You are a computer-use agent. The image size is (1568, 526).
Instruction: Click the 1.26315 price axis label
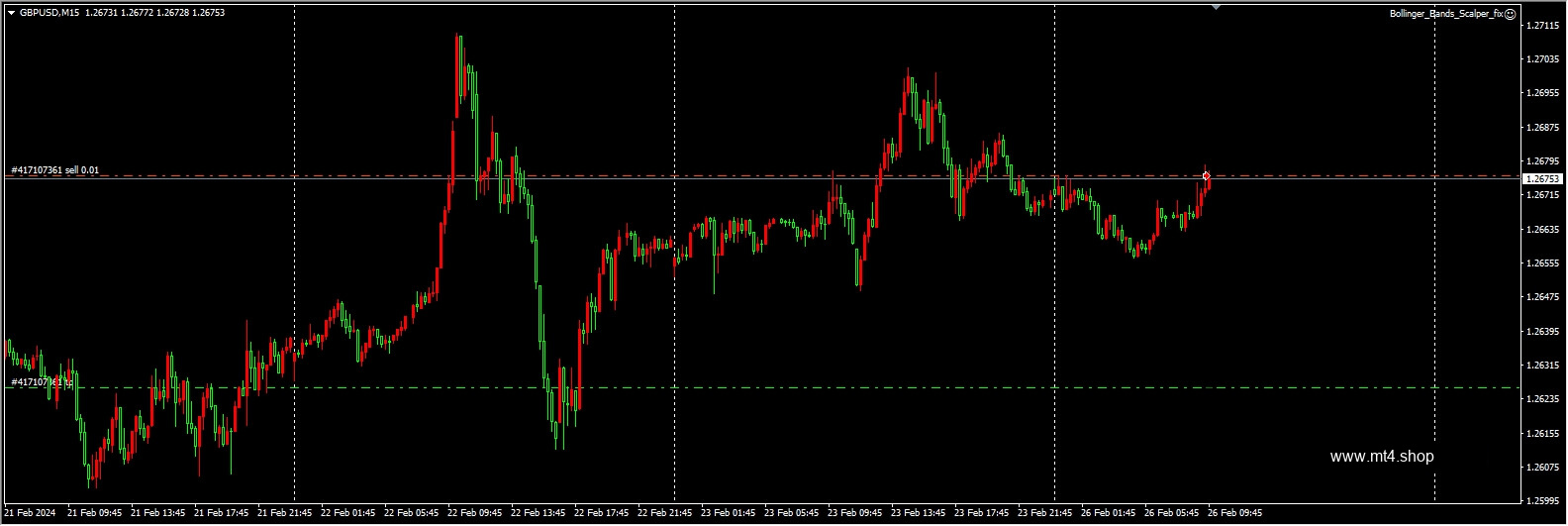click(x=1543, y=366)
